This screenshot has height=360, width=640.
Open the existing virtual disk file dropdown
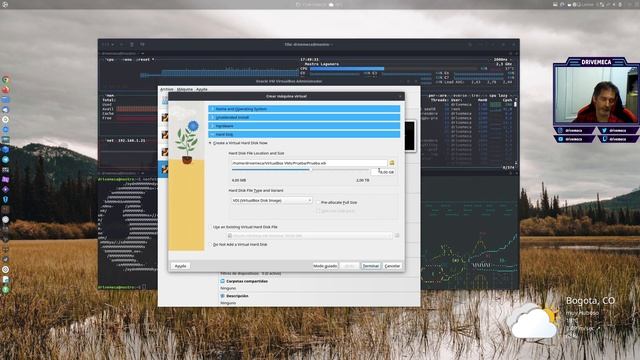pos(309,236)
